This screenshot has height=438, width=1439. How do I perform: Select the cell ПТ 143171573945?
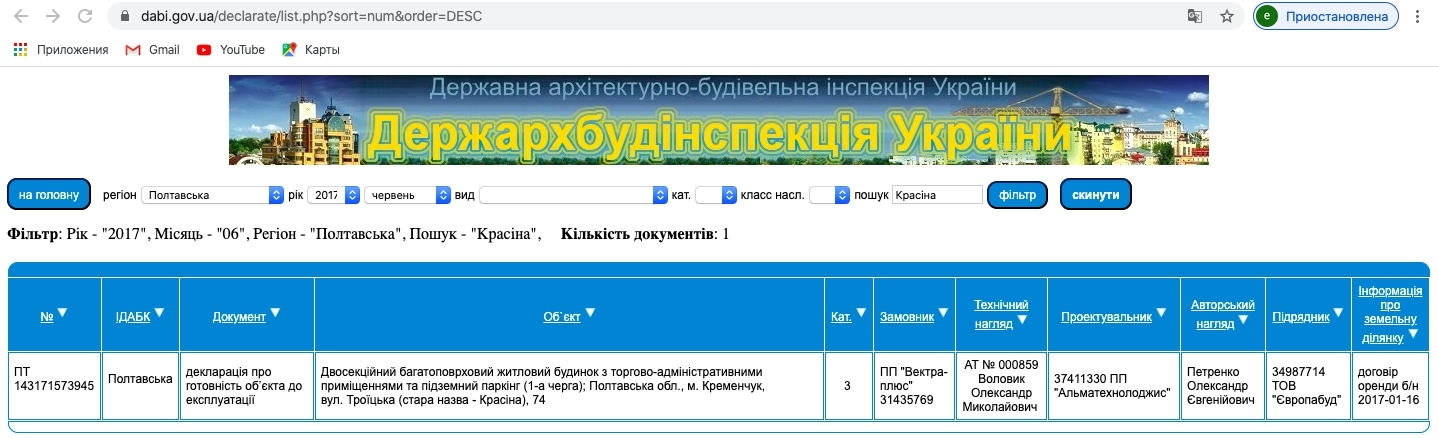coord(55,386)
